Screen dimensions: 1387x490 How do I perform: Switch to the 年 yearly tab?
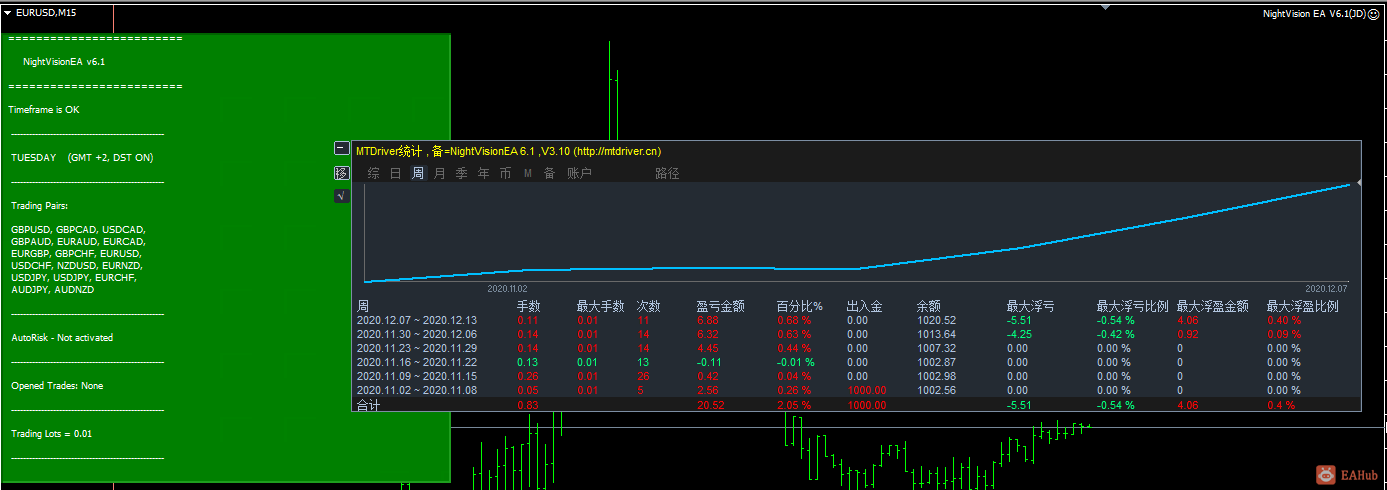coord(483,173)
